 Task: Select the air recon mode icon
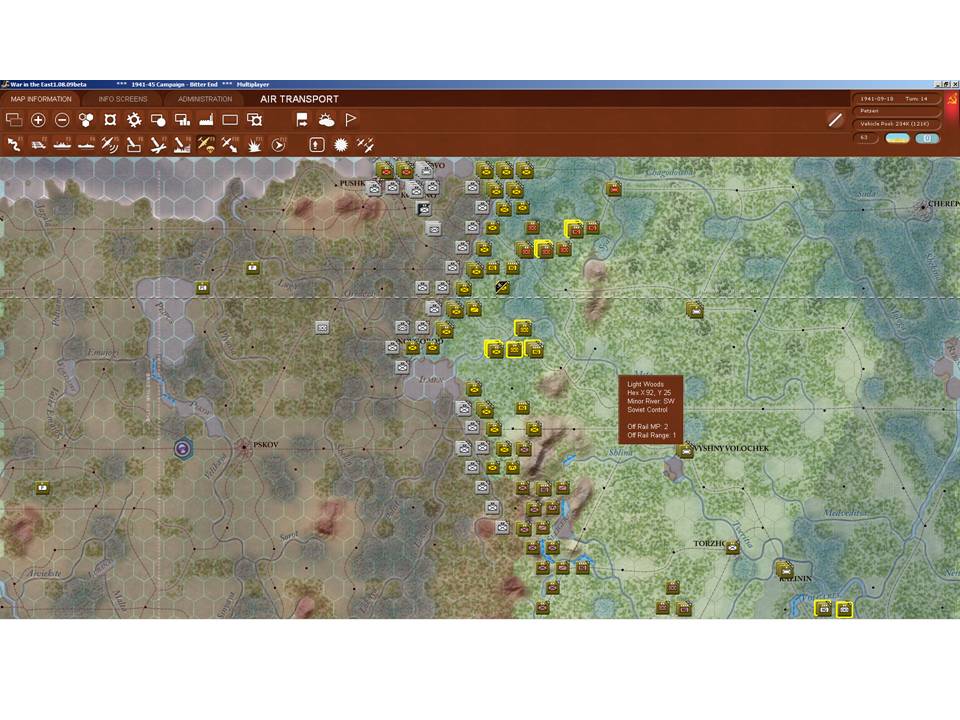coord(110,145)
